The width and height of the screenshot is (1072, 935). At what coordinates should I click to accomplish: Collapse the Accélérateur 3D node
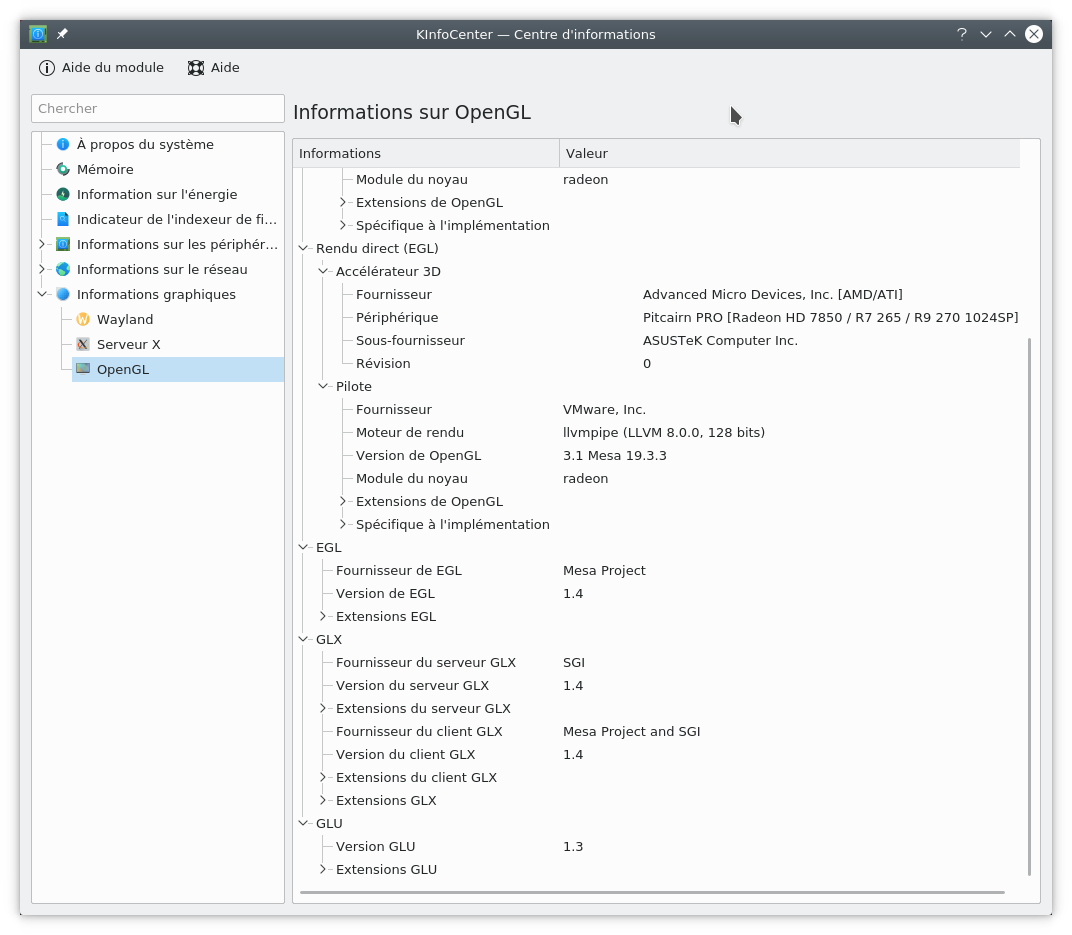tap(323, 271)
